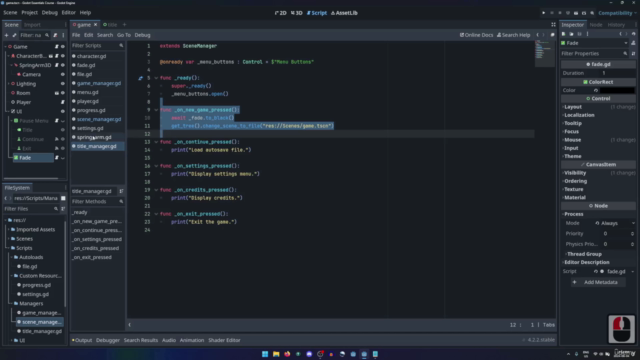Open the Process Mode Always dropdown

(x=615, y=223)
